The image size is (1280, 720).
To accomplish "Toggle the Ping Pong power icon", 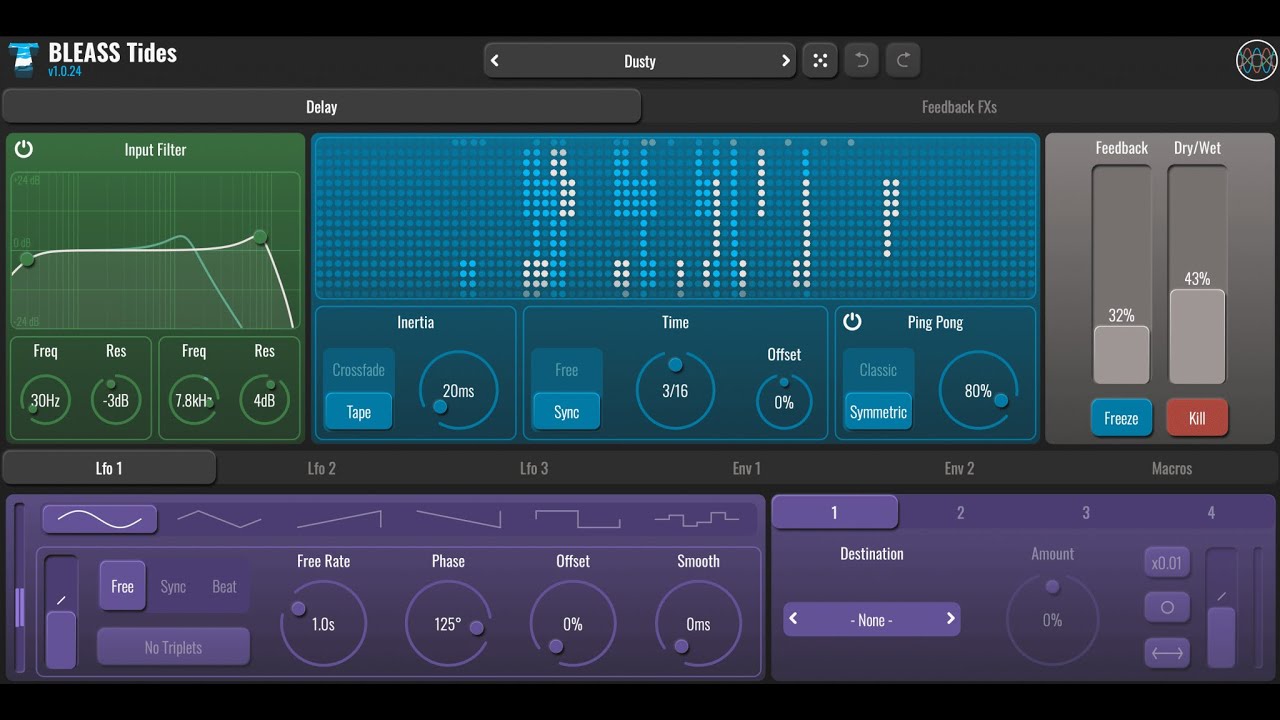I will 852,321.
